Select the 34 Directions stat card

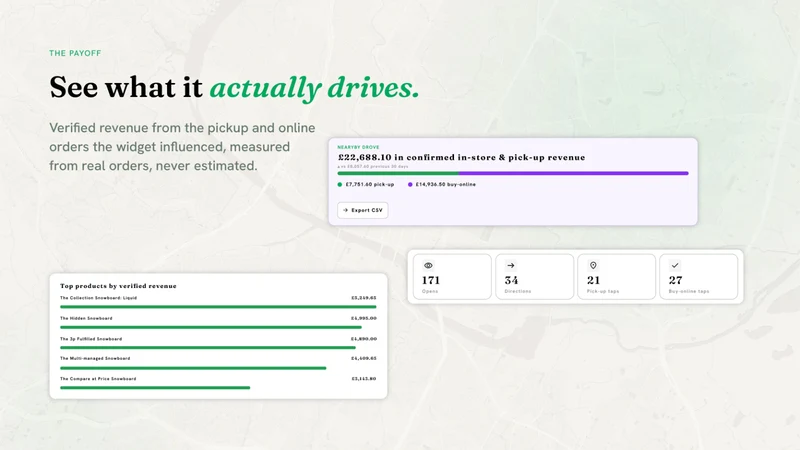(x=535, y=277)
